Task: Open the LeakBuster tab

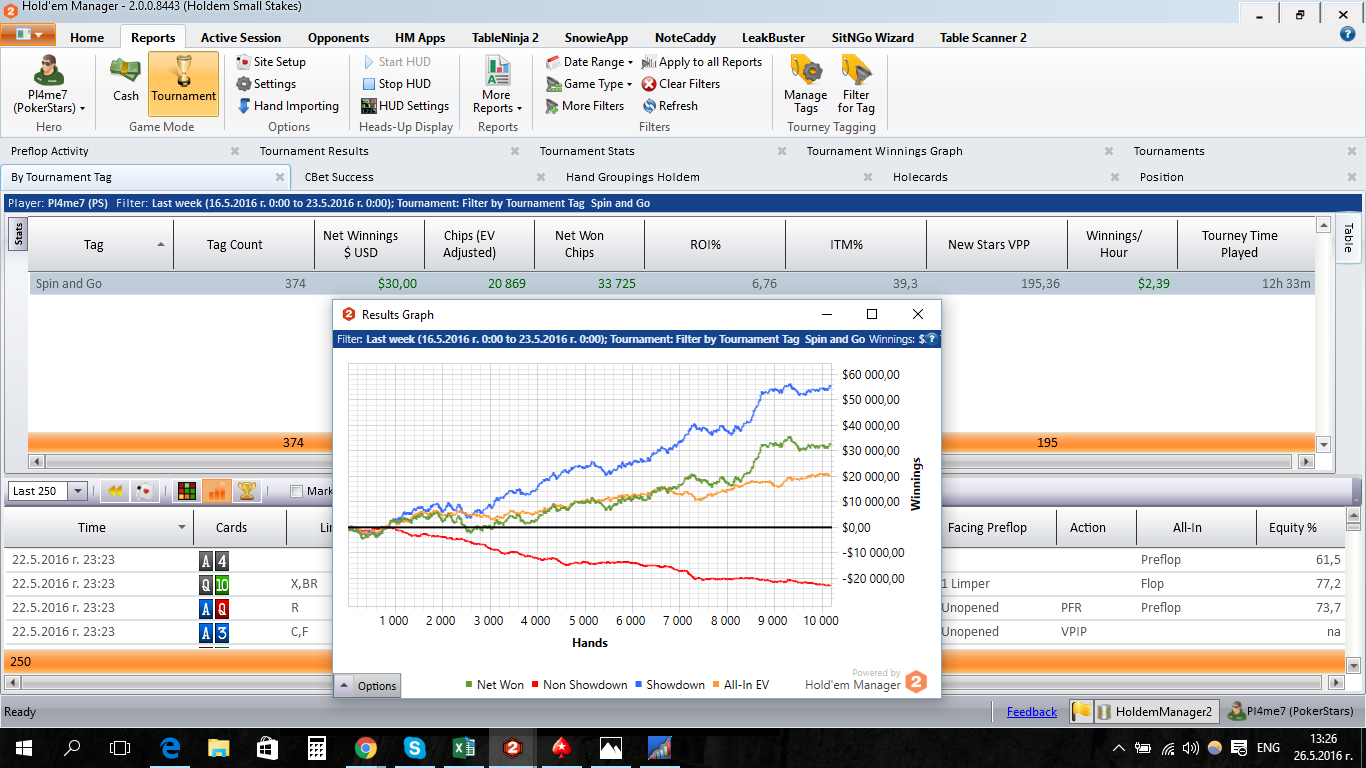Action: [773, 38]
